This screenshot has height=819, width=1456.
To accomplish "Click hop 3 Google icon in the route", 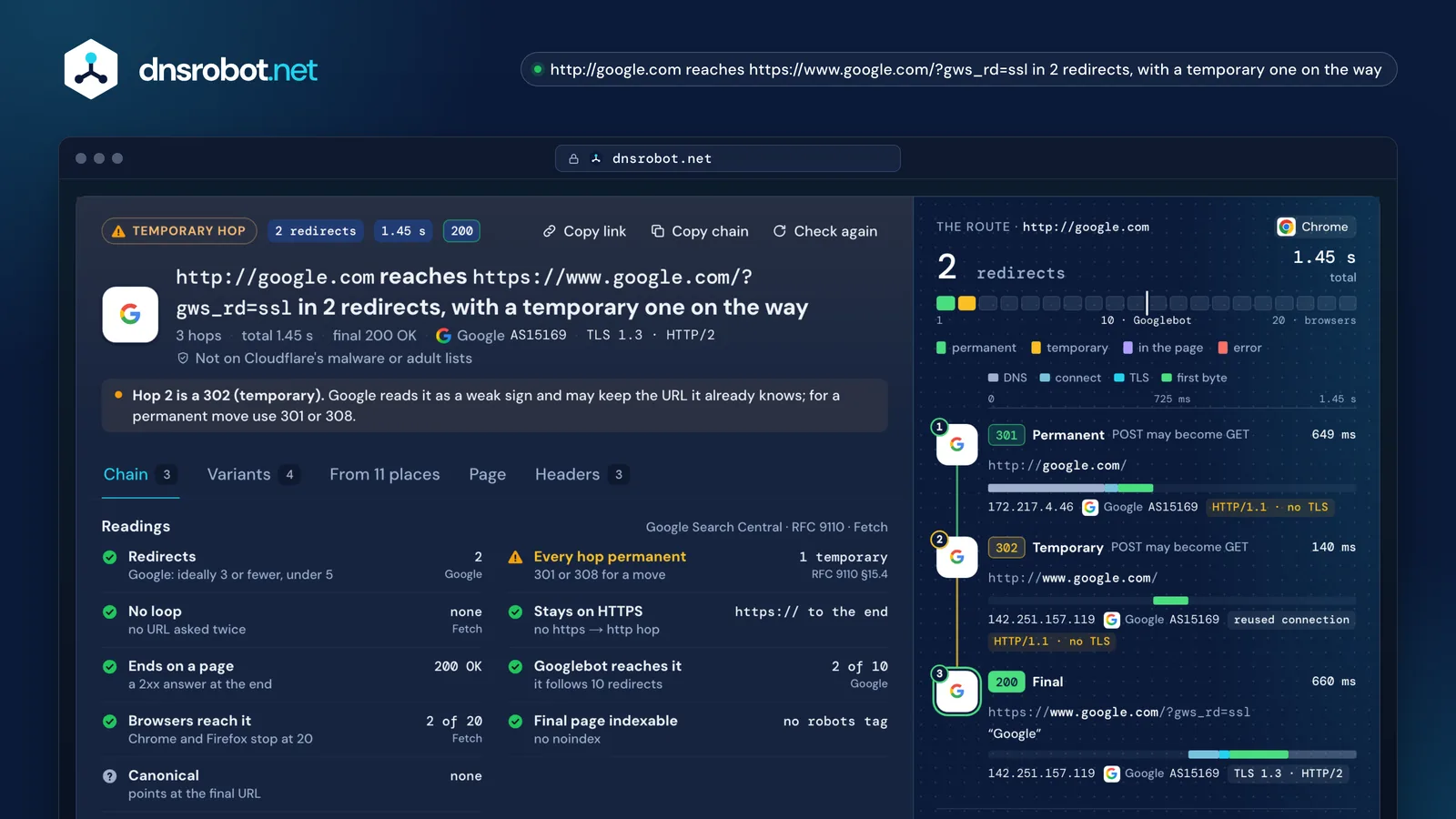I will pyautogui.click(x=957, y=692).
